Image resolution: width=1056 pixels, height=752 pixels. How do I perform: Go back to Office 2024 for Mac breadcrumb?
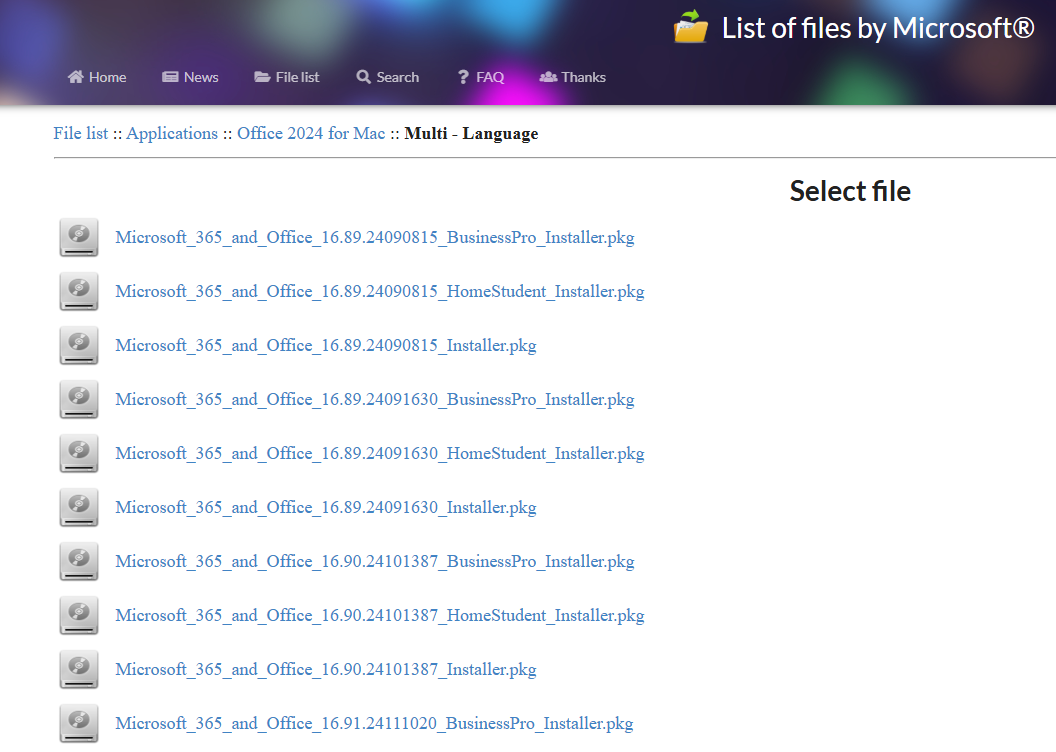click(311, 134)
